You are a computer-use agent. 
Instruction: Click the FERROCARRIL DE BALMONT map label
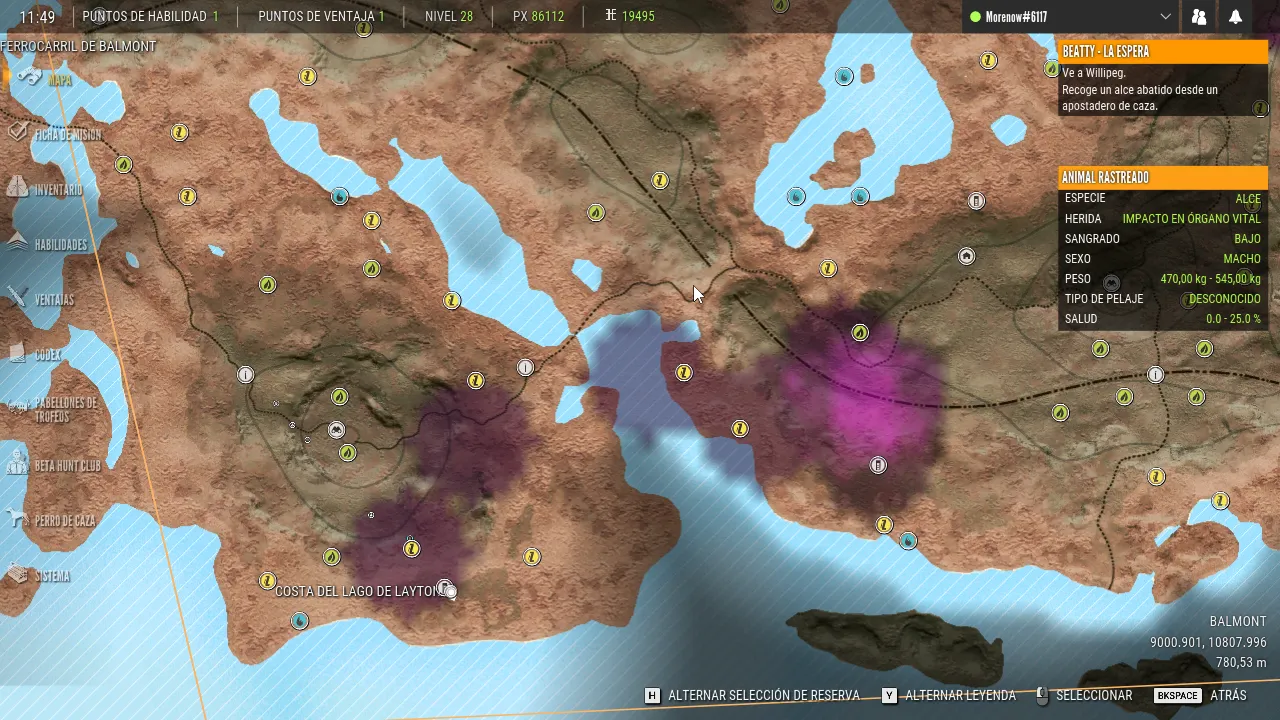[x=78, y=46]
